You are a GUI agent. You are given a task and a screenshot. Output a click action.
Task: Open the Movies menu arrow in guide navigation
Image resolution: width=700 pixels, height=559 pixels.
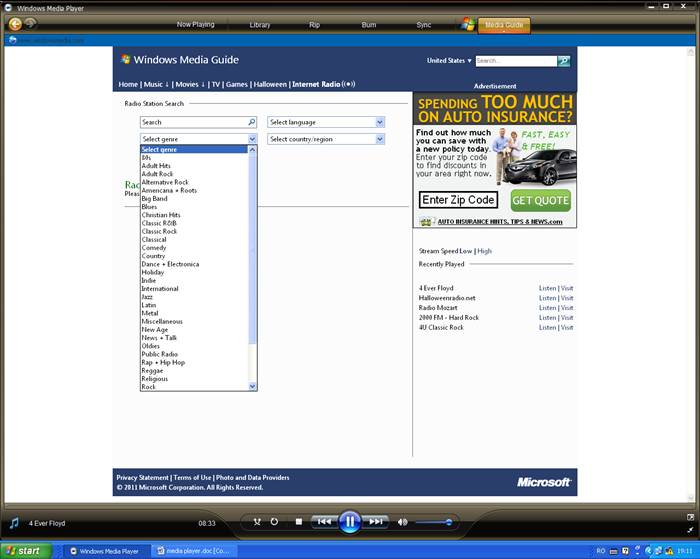point(203,84)
